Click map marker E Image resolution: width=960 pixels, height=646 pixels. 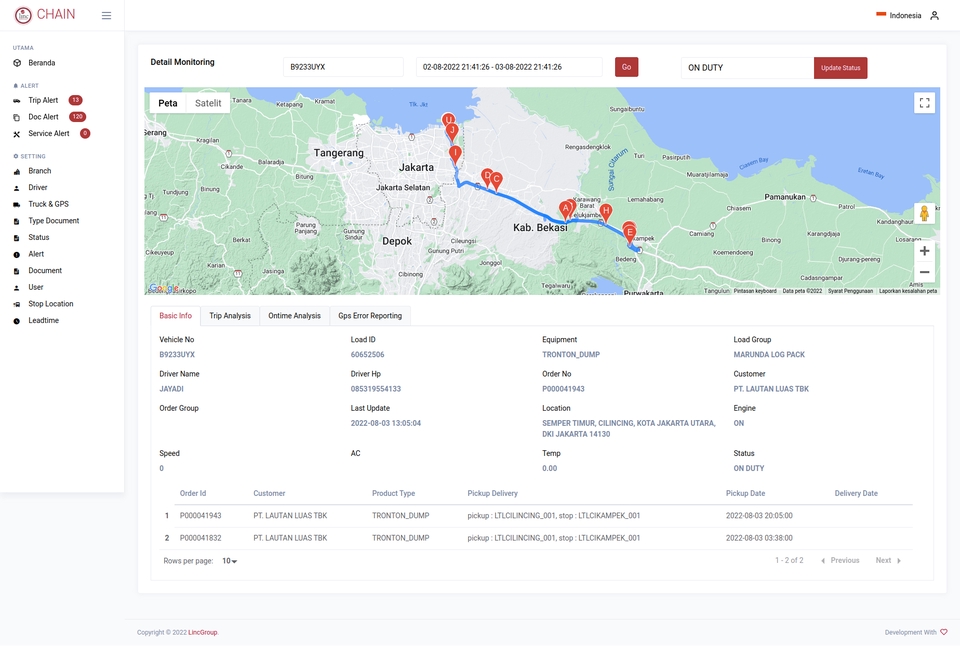629,234
